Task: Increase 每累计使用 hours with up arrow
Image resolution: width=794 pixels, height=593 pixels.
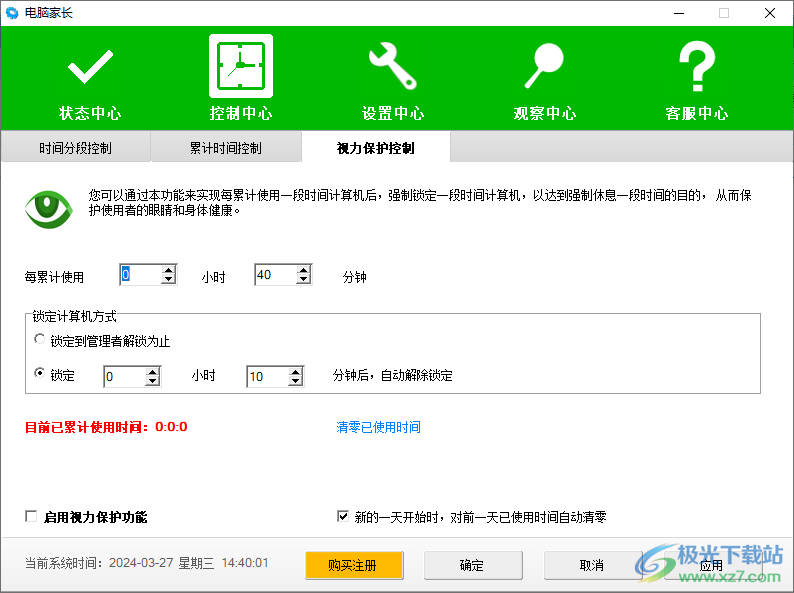Action: click(169, 270)
